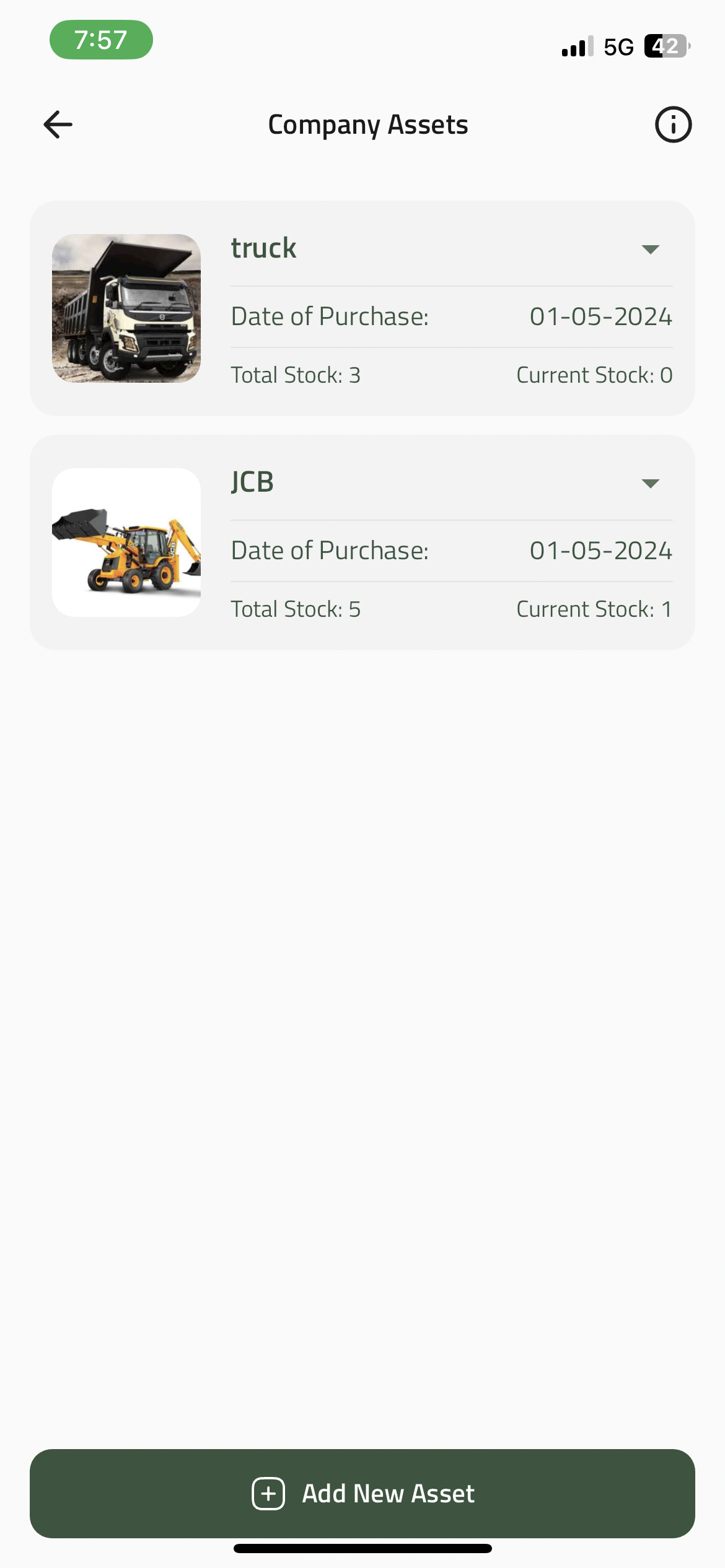Tap JCB's Current Stock: 1 label
725x1568 pixels.
click(594, 609)
